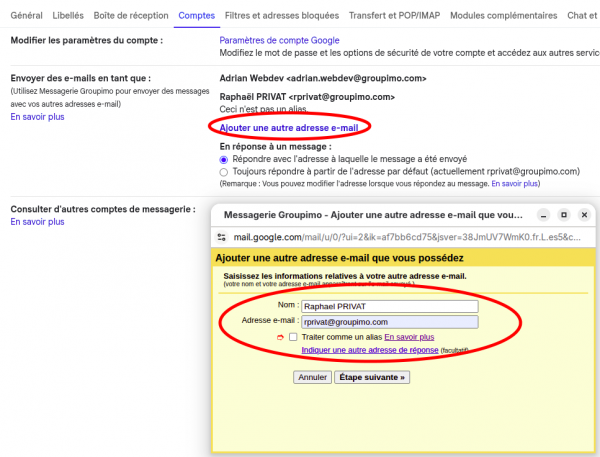
Task: Click Indiquer une autre adresse de réponse link
Action: click(370, 350)
